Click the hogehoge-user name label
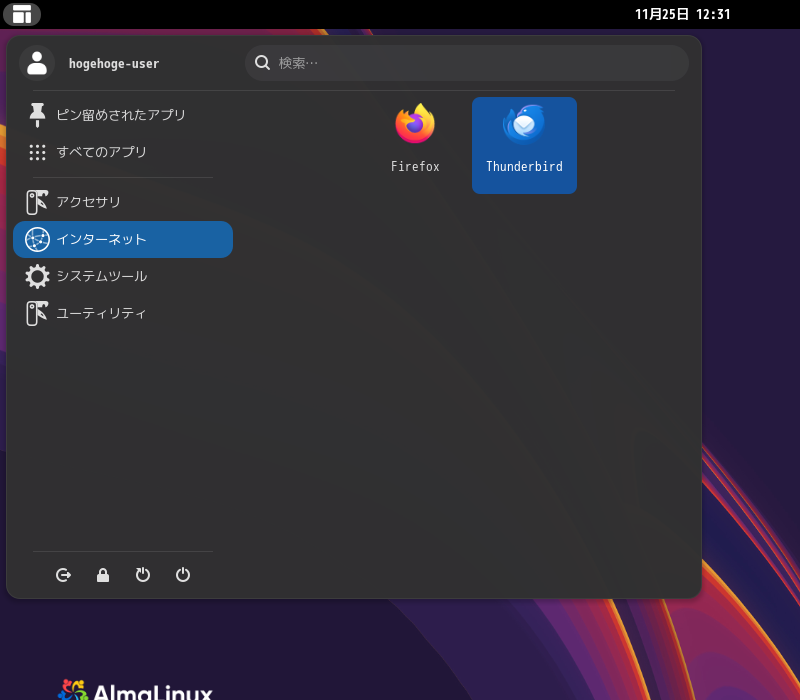Viewport: 800px width, 700px height. tap(114, 64)
